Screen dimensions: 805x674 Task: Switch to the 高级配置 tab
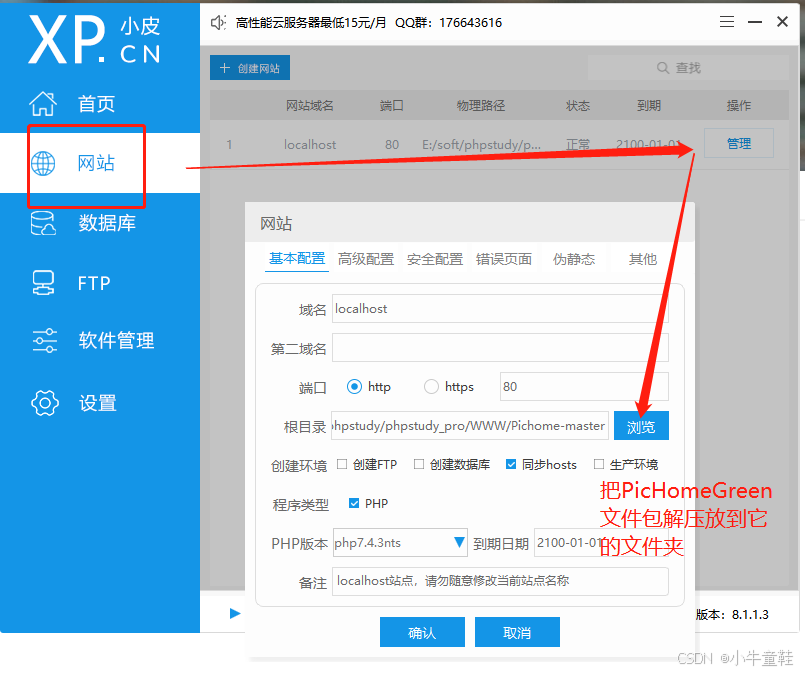pyautogui.click(x=366, y=259)
